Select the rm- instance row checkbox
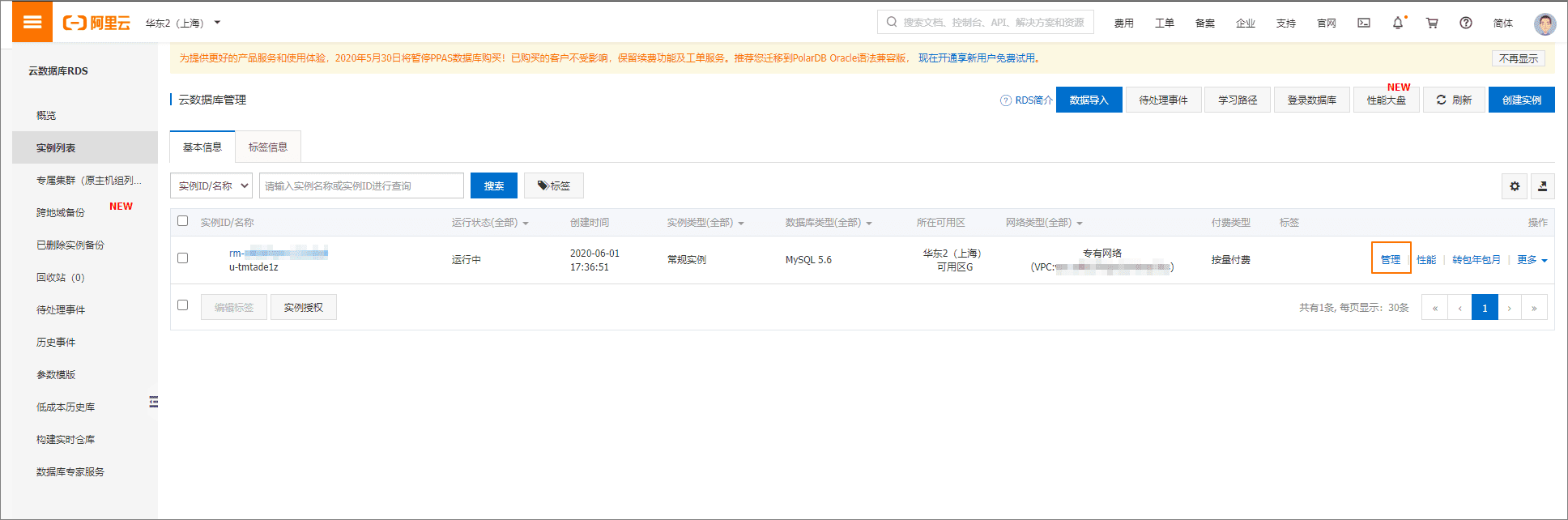This screenshot has width=1568, height=520. click(x=182, y=258)
